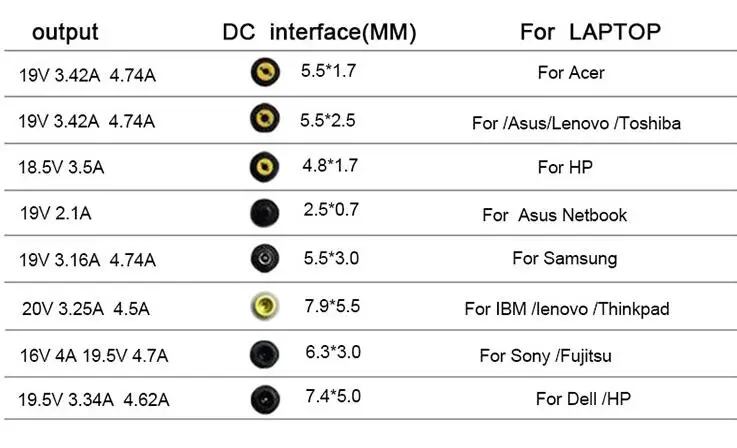The height and width of the screenshot is (448, 737).
Task: Click the "DC interface(MM)" column header
Action: click(319, 32)
